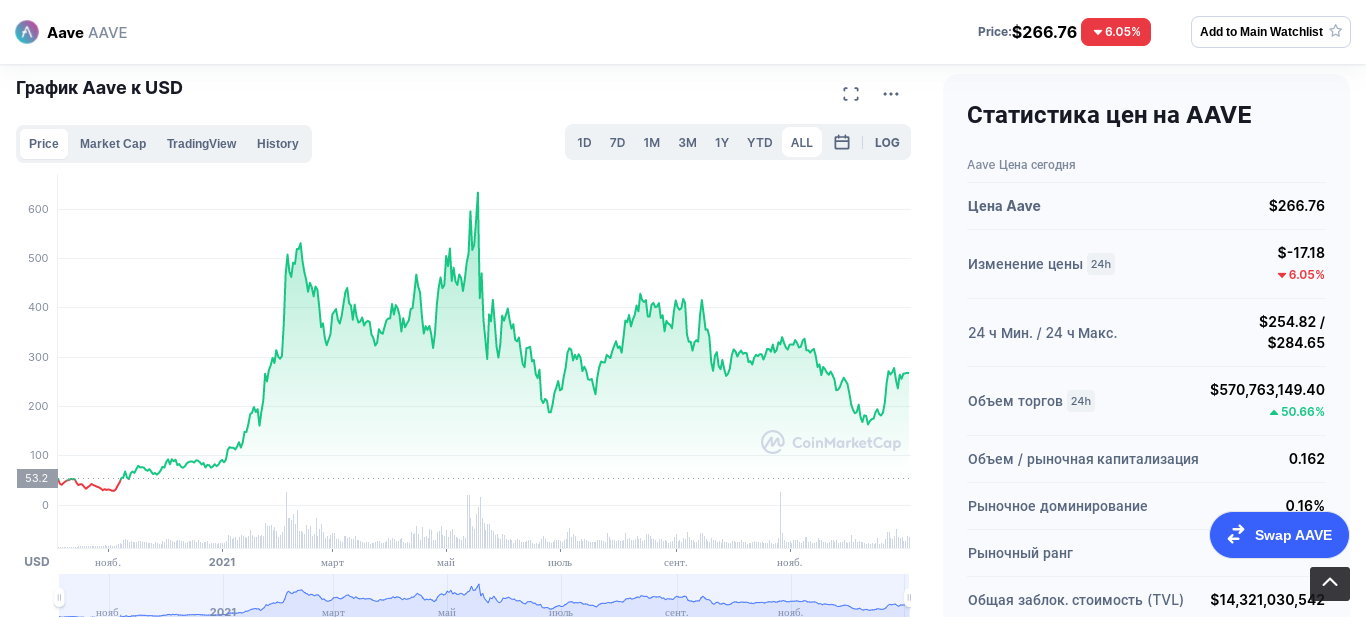Switch to the Market Cap tab
1366x617 pixels.
[x=113, y=143]
